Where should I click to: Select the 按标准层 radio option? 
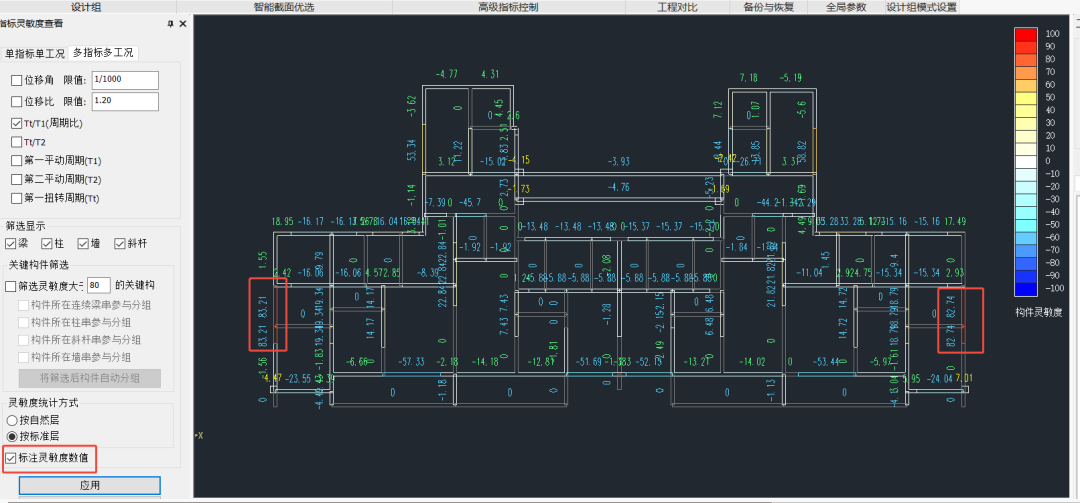click(11, 437)
